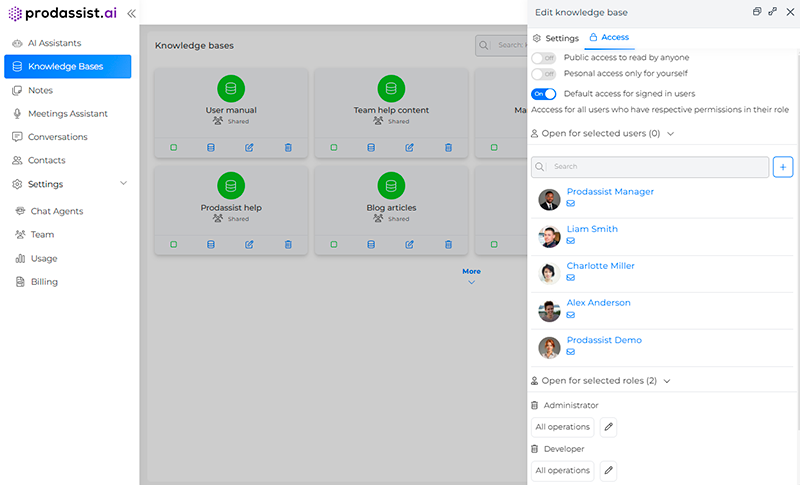Click All operations button for Administrator
Viewport: 800px width, 485px height.
click(562, 427)
